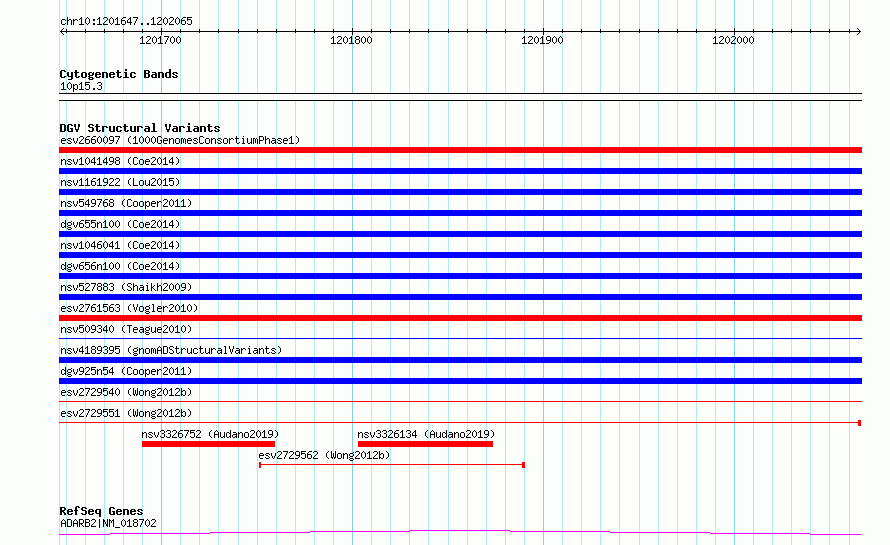Select the DGV Structural Variants track title

(x=140, y=128)
